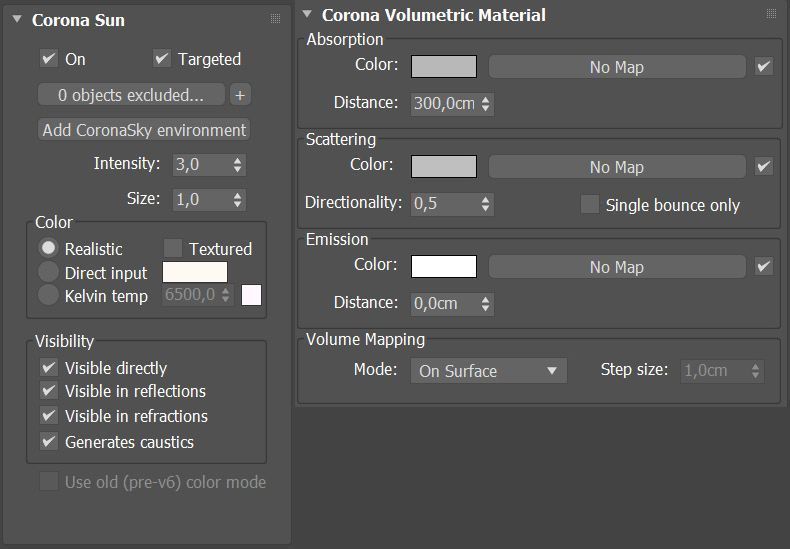The width and height of the screenshot is (790, 549).
Task: Click the Intensity spinner arrows
Action: click(x=237, y=165)
